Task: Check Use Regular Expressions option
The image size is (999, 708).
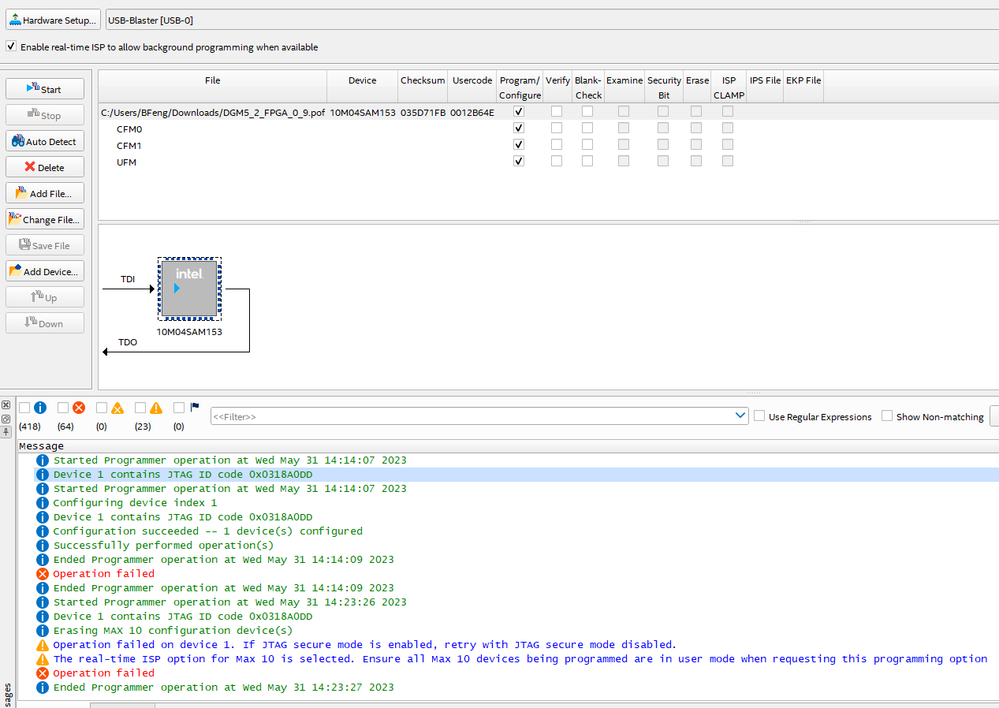Action: [x=760, y=416]
